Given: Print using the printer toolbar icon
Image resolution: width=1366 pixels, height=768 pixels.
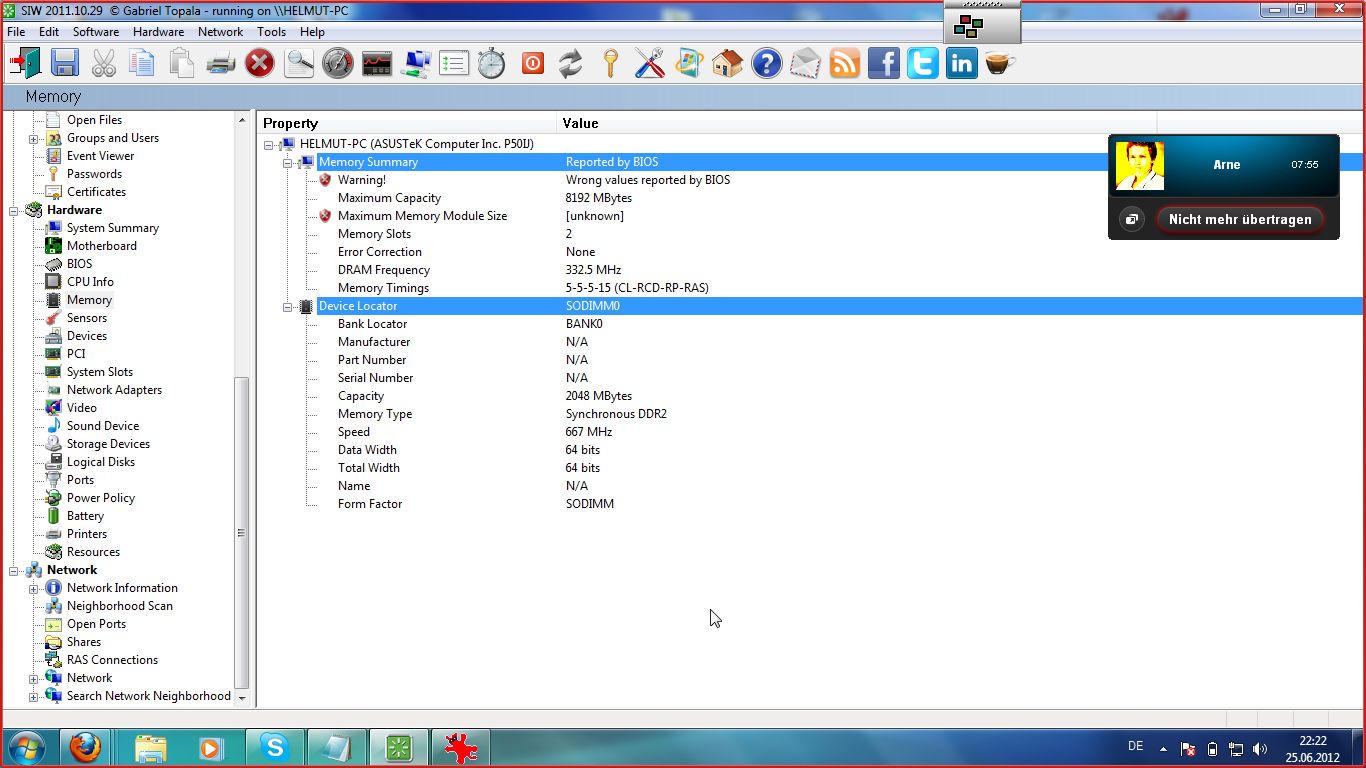Looking at the screenshot, I should 220,64.
